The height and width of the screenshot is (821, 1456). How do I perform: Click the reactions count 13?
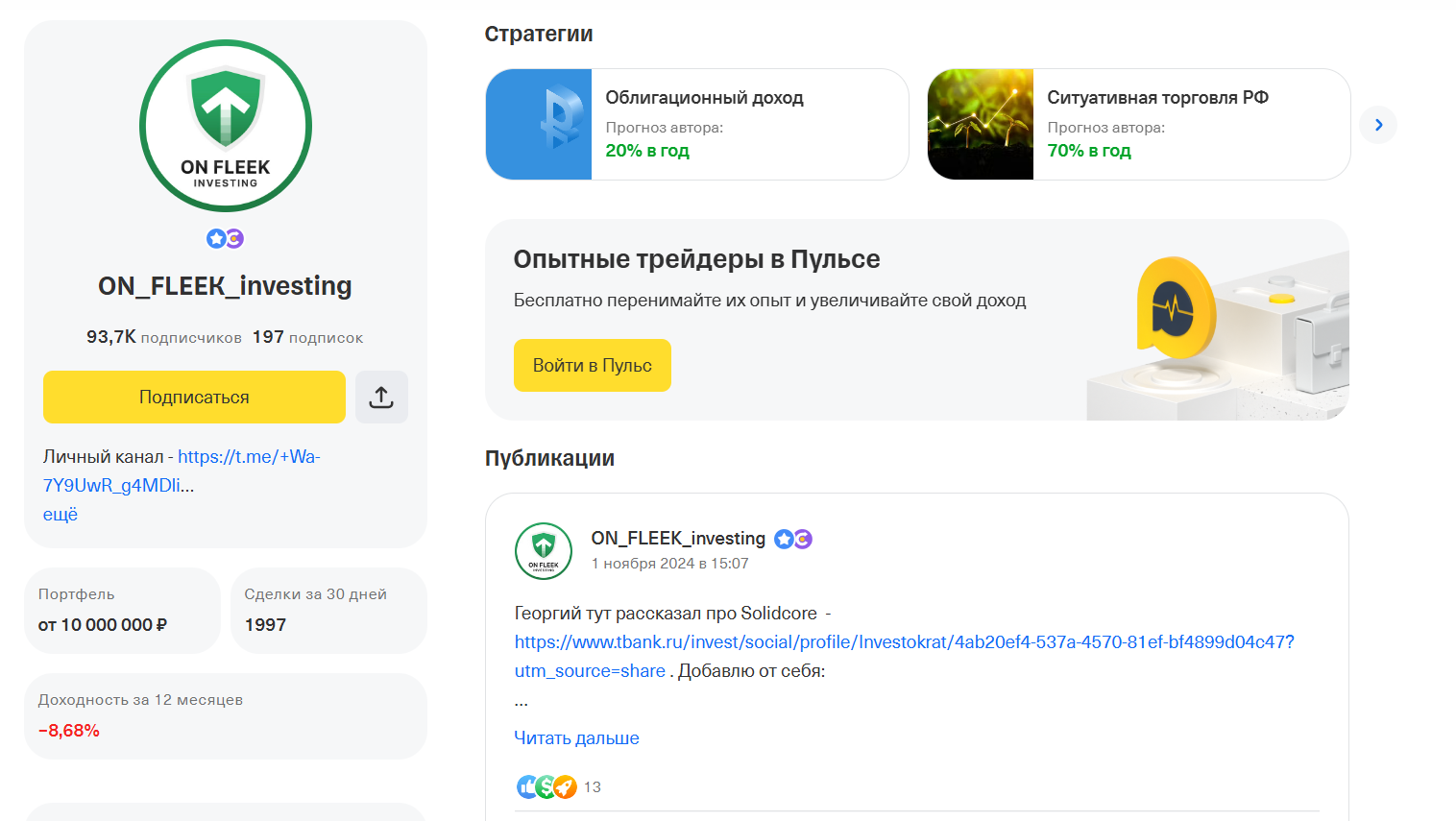pos(593,787)
